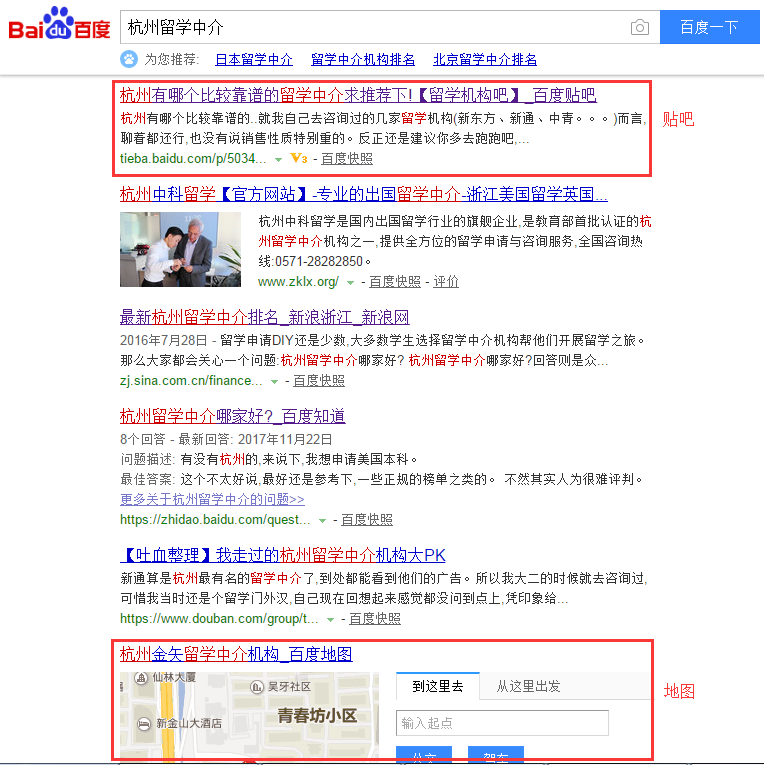Open camera image search icon
This screenshot has height=765, width=764.
click(x=640, y=27)
